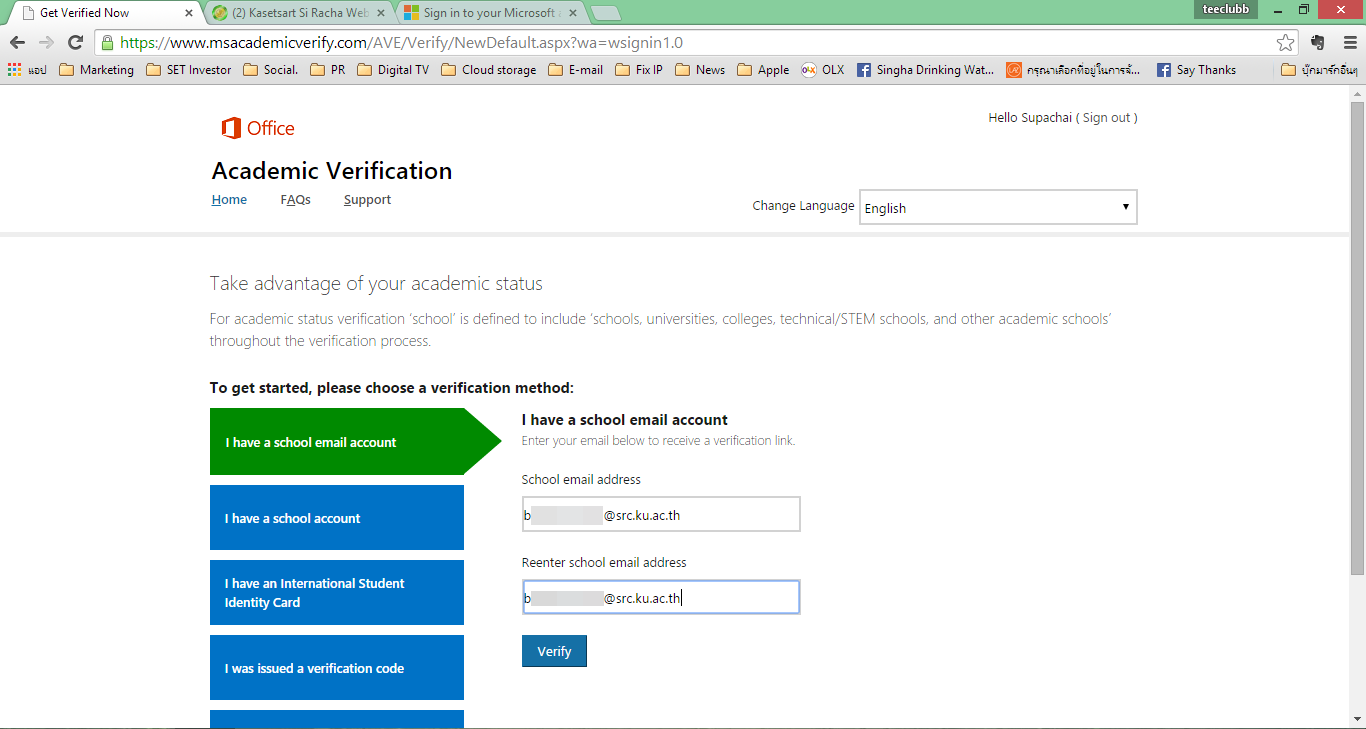This screenshot has width=1366, height=729.
Task: Click 'Take advantage of your academic status' heading
Action: (x=376, y=284)
